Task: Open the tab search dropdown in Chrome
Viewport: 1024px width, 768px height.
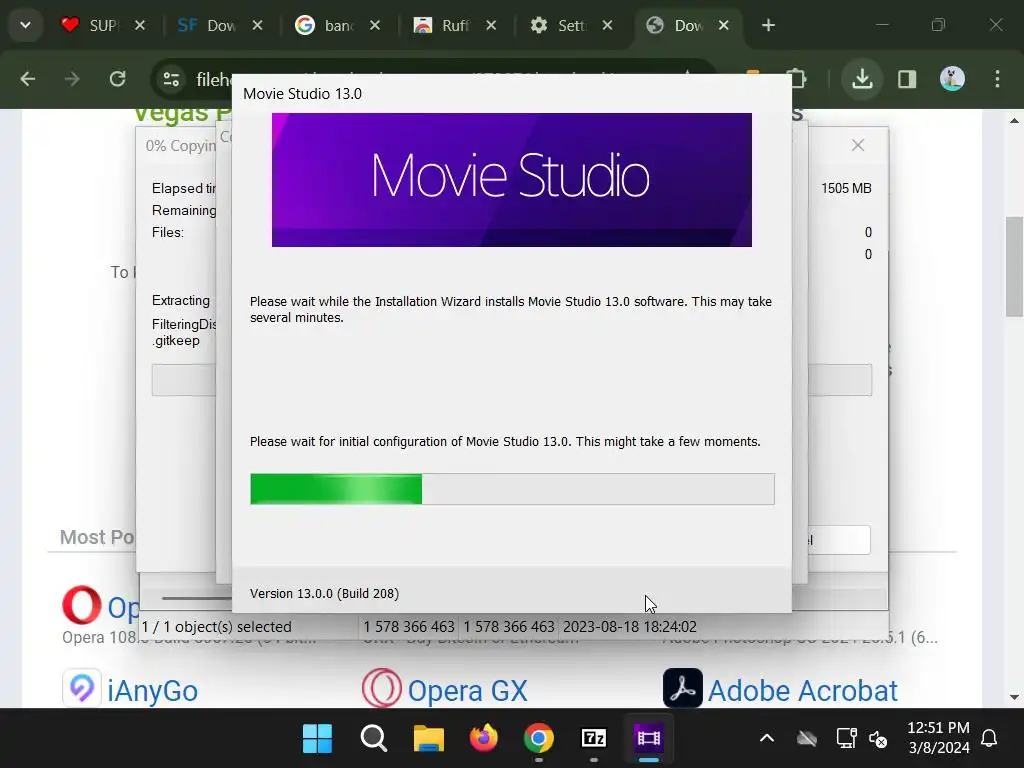Action: 25,25
